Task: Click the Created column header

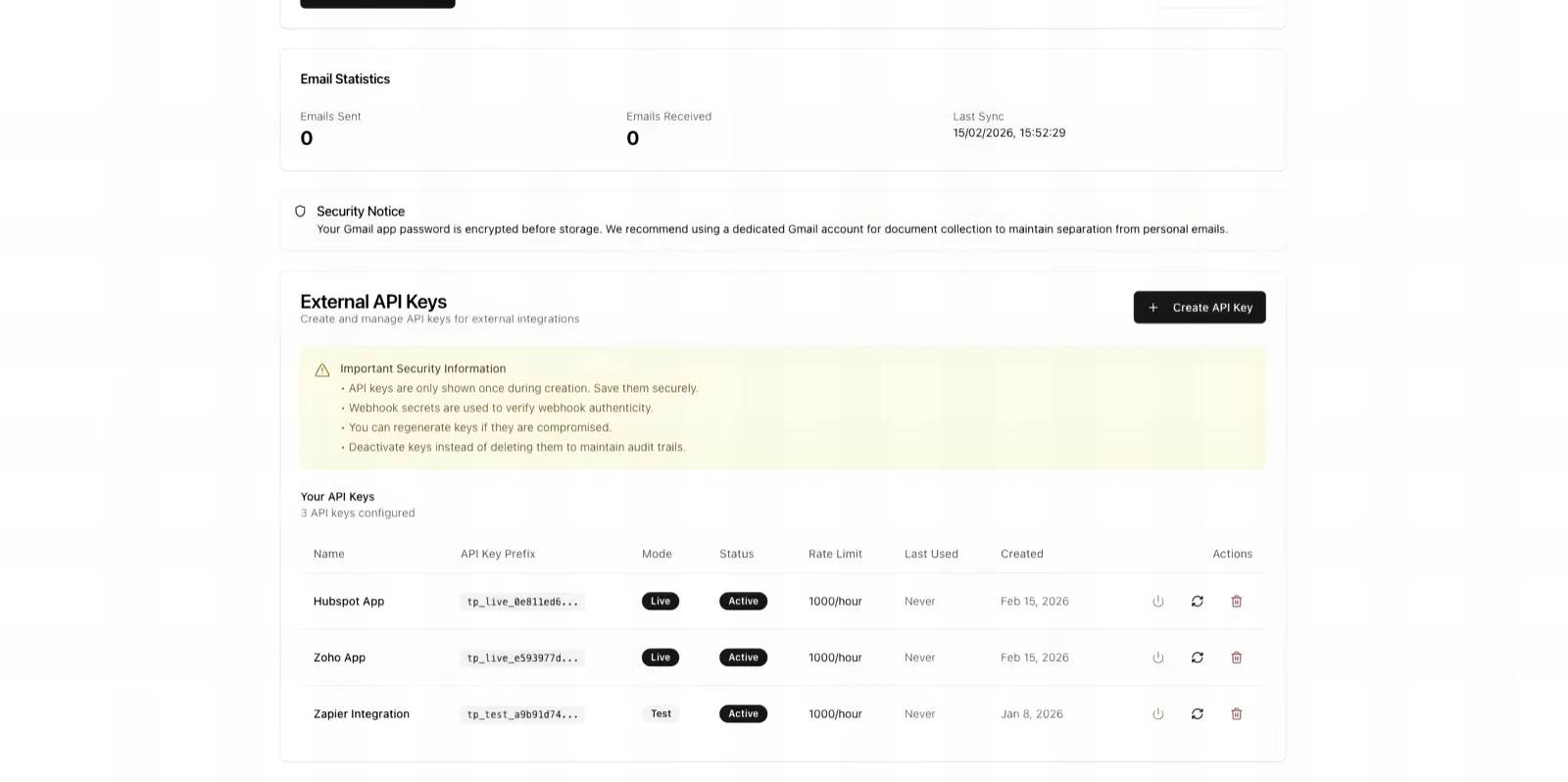Action: click(1022, 554)
